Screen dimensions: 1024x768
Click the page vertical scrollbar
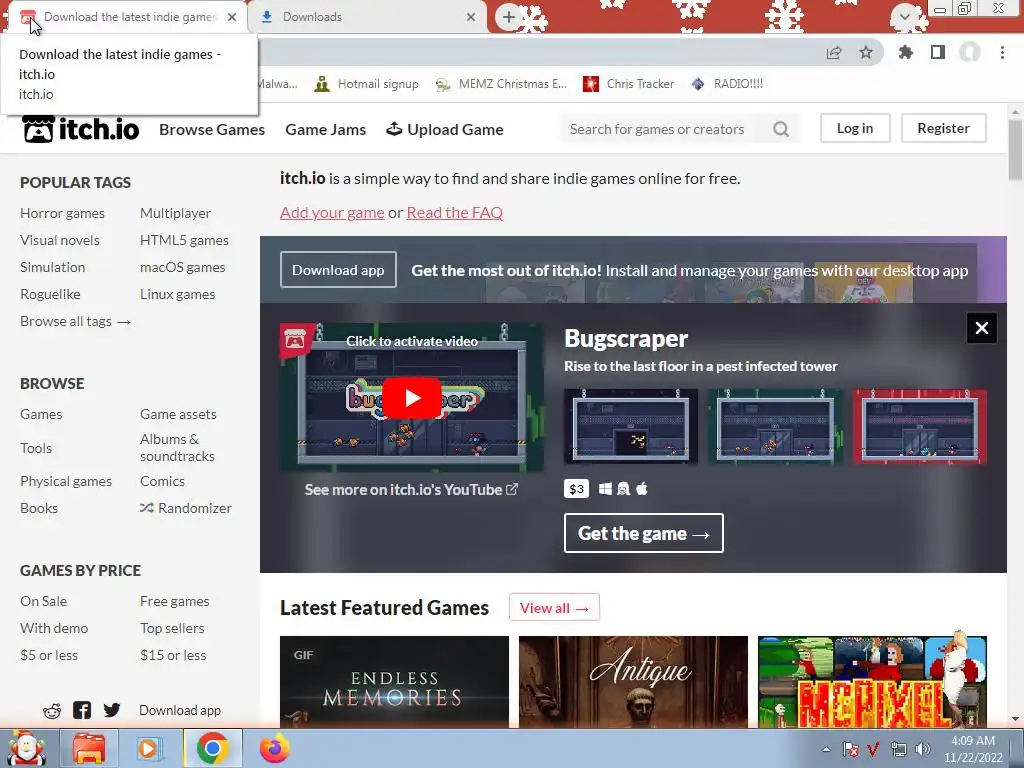tap(1015, 150)
